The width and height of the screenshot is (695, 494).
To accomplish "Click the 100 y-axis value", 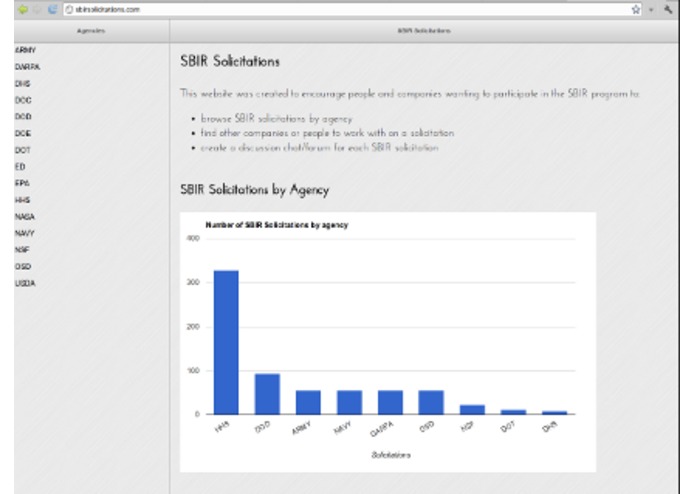I will [193, 371].
